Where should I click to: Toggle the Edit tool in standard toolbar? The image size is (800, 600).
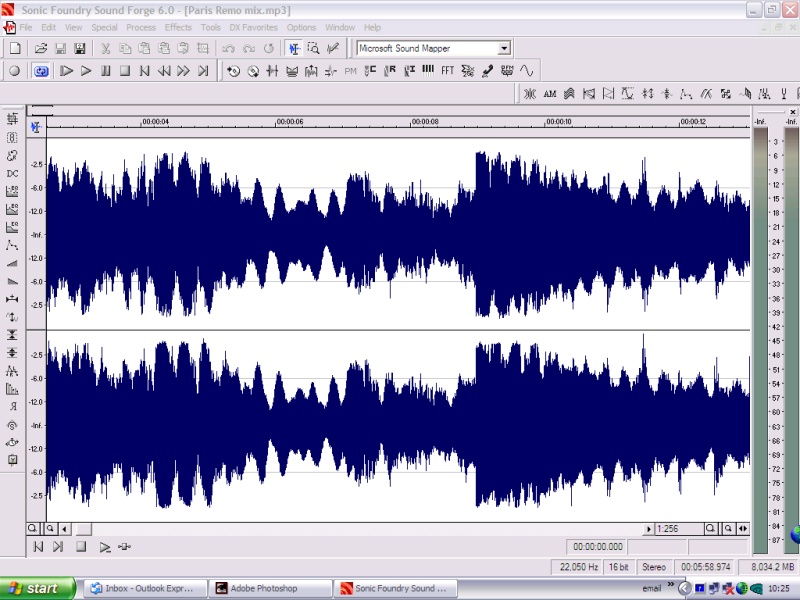pyautogui.click(x=294, y=48)
